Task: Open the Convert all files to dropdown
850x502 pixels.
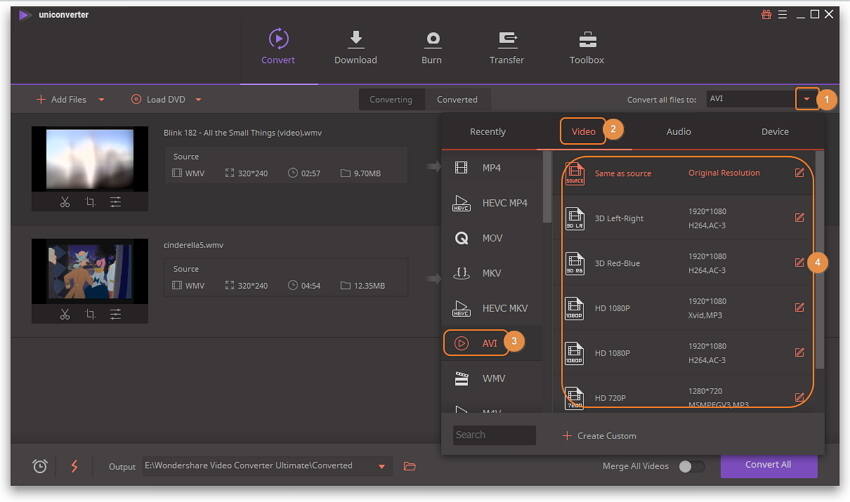Action: 807,99
